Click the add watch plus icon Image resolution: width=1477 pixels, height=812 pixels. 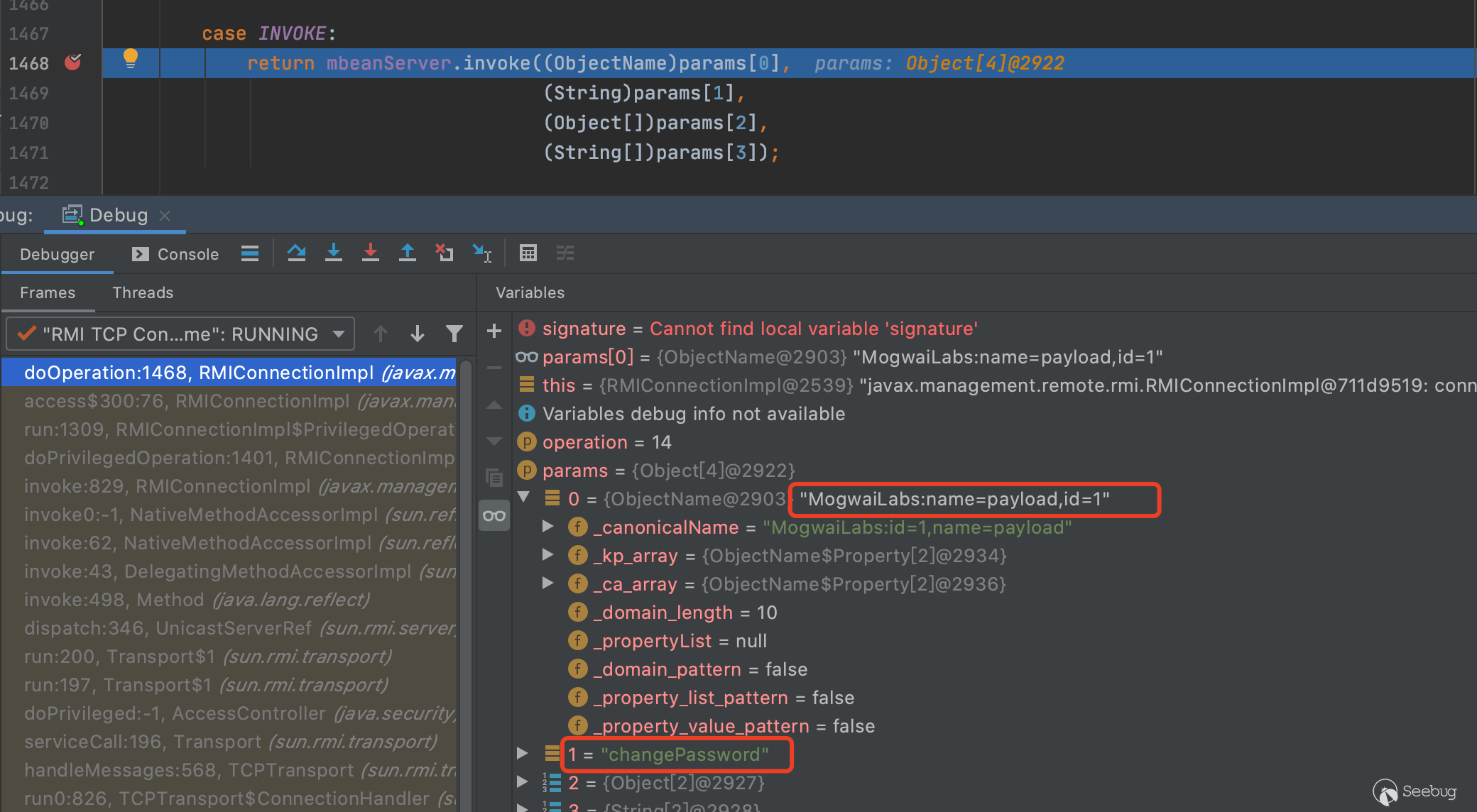(x=494, y=331)
